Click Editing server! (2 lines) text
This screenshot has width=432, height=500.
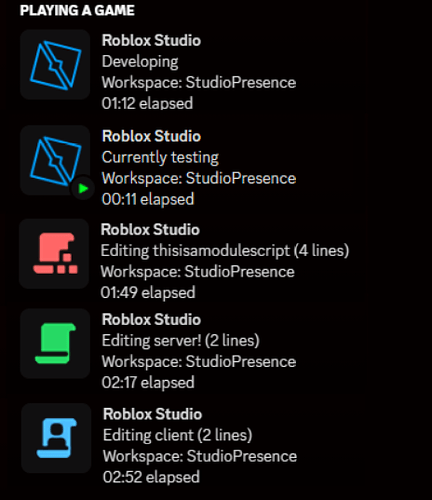181,341
